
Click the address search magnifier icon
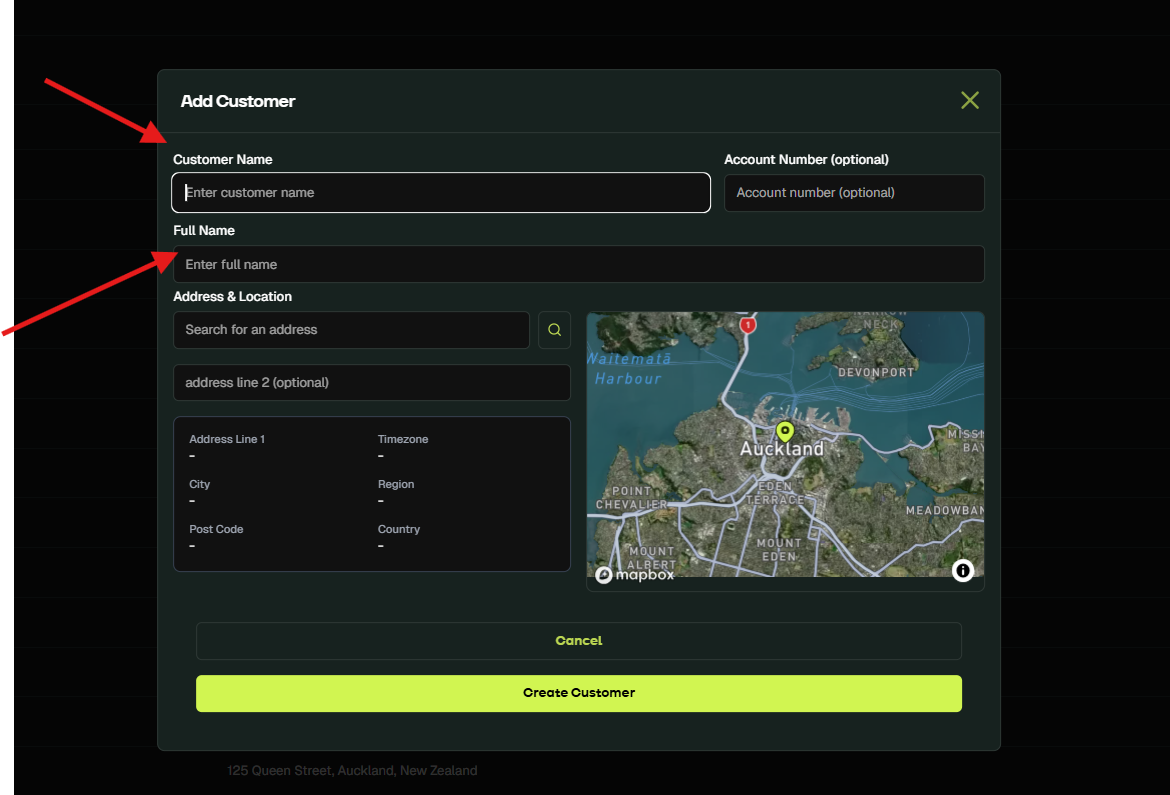click(554, 330)
